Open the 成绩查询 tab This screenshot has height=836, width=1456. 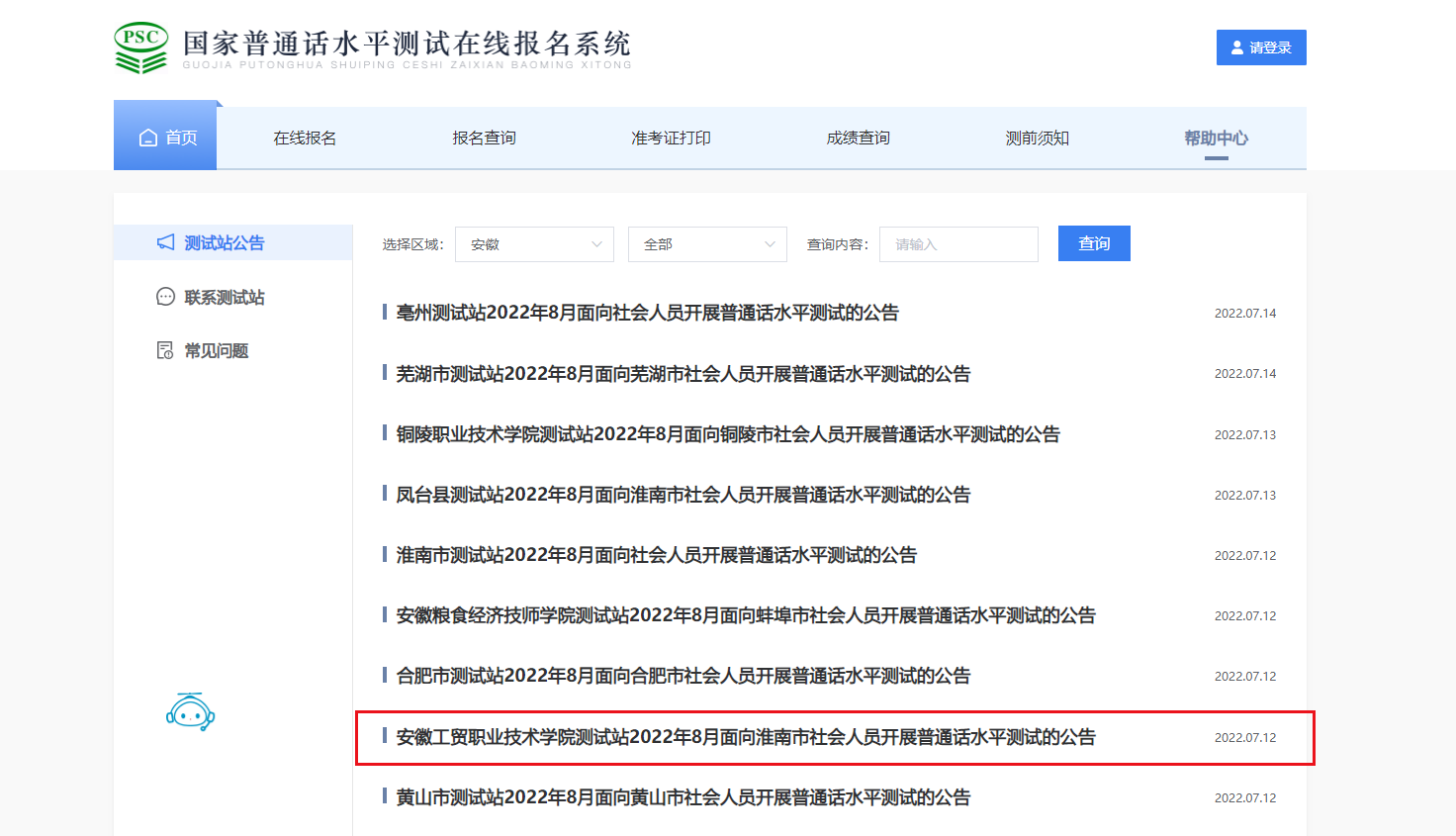pyautogui.click(x=858, y=138)
